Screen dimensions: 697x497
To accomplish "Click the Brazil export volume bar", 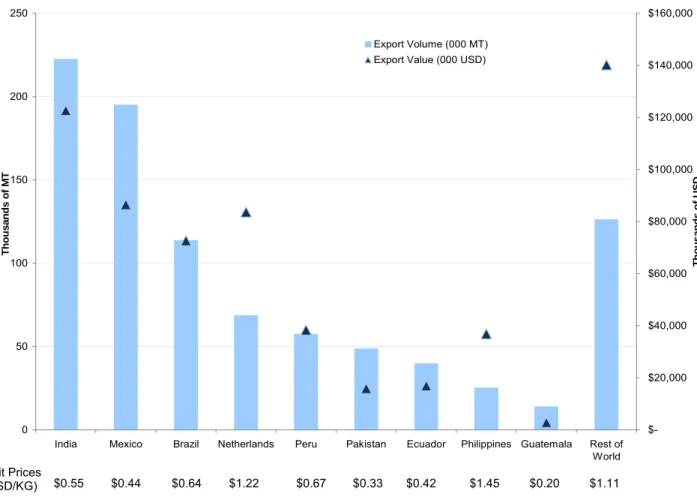I will tap(186, 335).
